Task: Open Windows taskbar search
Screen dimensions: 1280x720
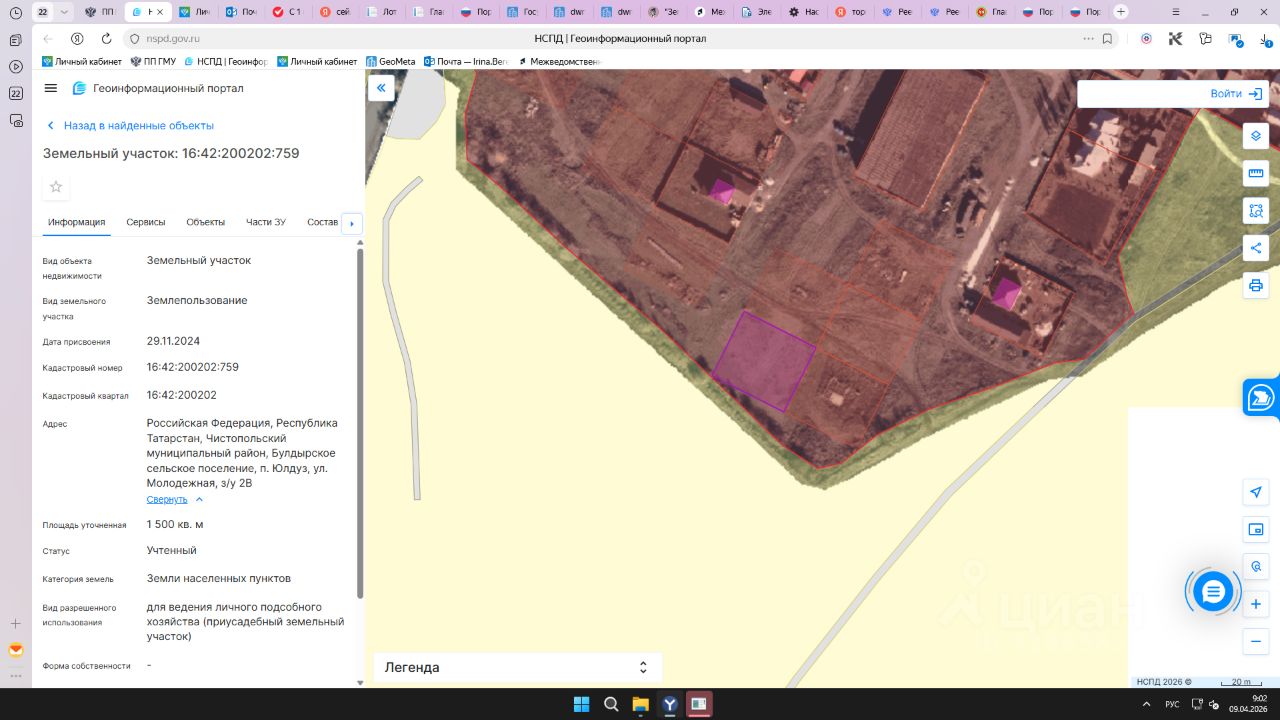Action: (x=611, y=704)
